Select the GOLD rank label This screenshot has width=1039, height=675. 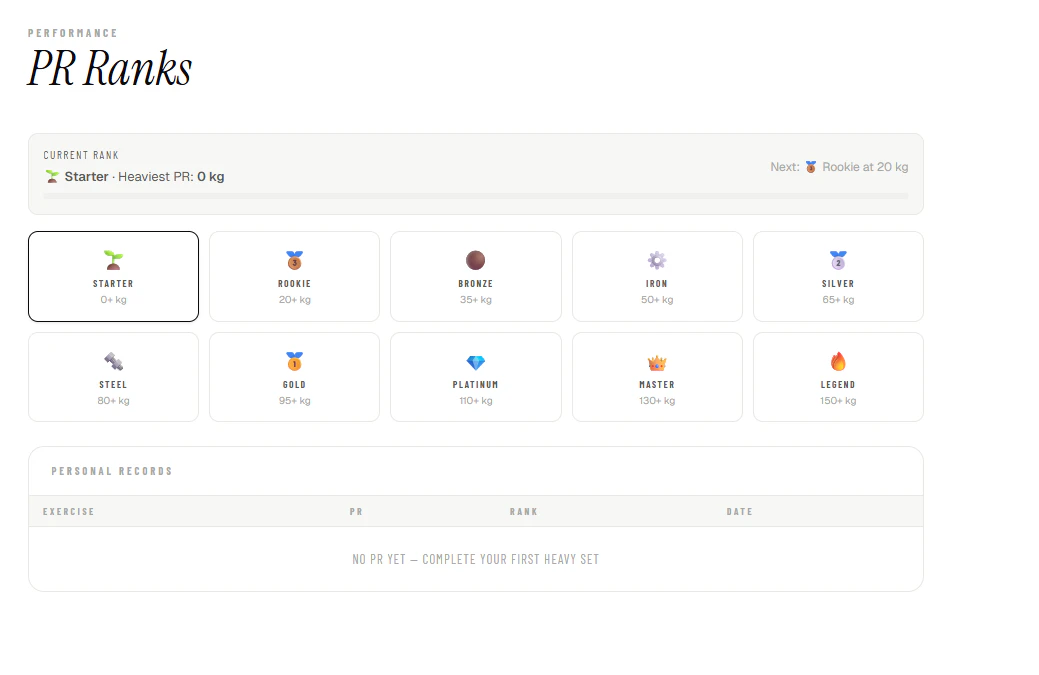pos(294,385)
